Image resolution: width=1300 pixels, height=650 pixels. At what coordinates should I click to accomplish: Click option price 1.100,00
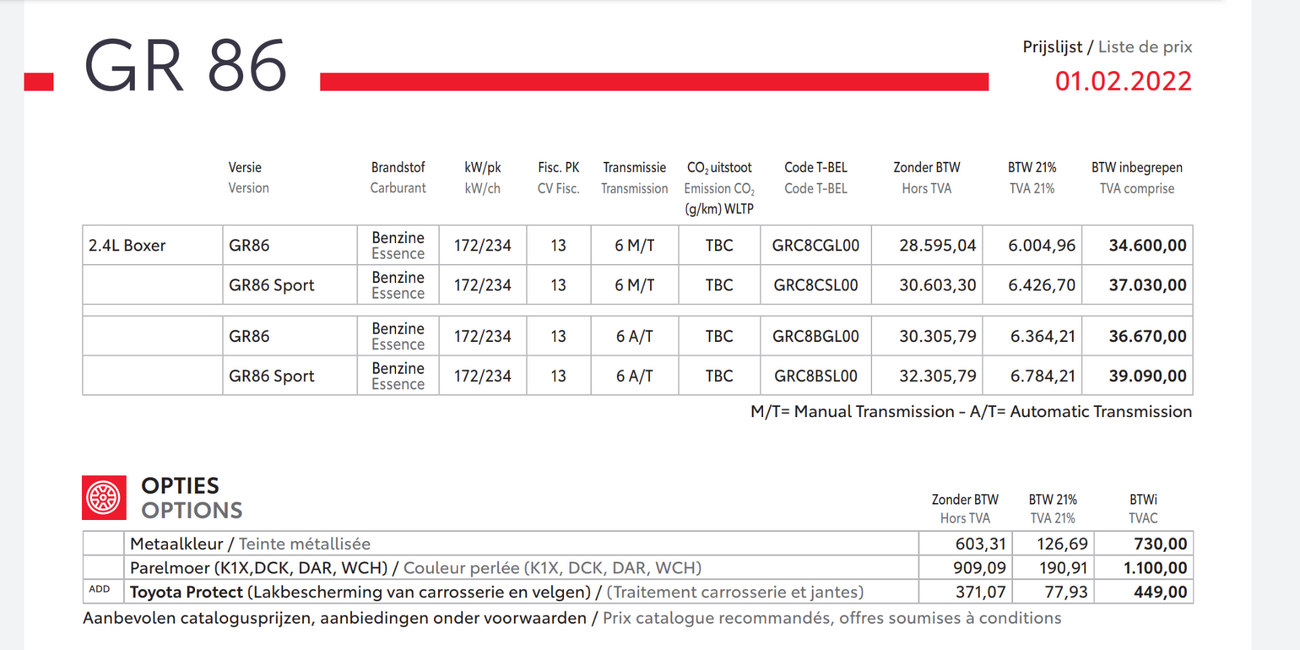pos(1154,568)
